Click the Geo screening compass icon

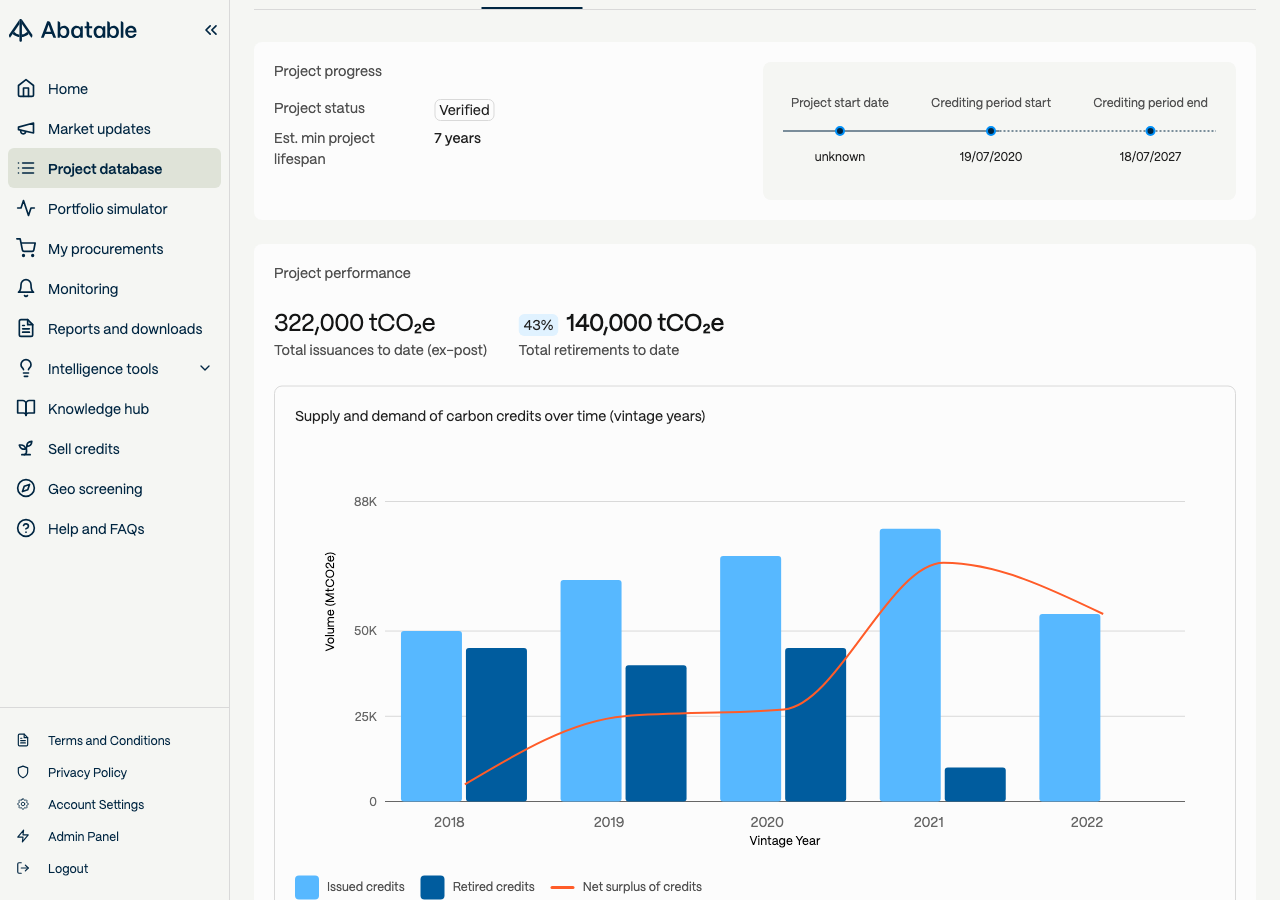(x=27, y=489)
